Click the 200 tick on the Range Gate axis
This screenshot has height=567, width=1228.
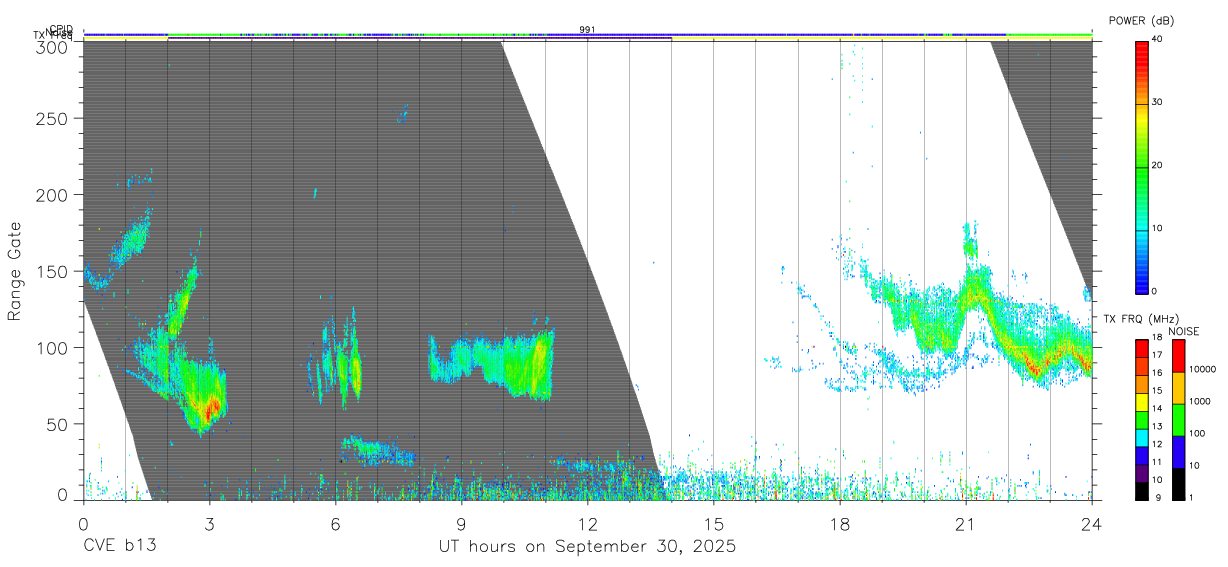point(53,195)
